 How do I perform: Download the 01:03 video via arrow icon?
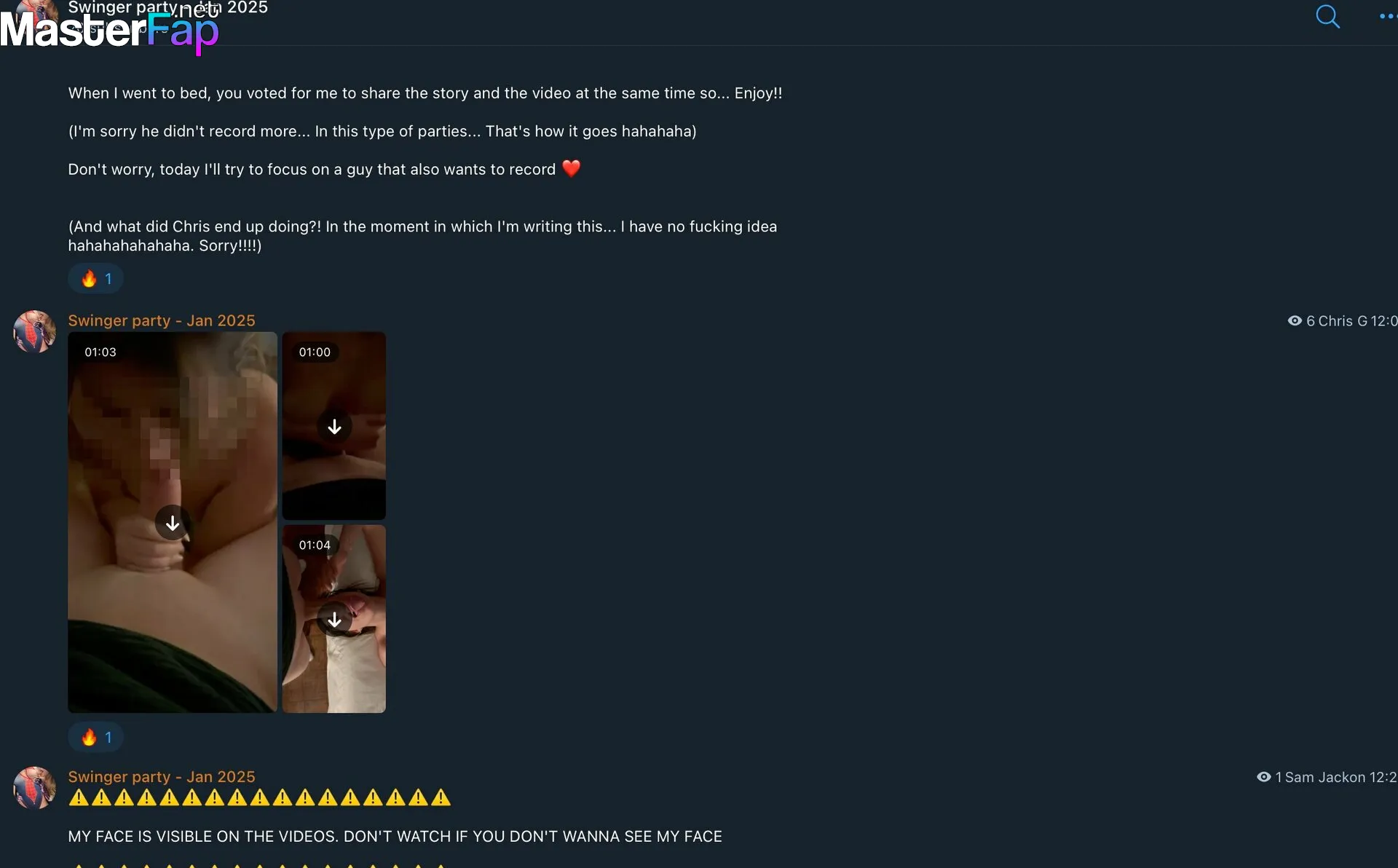173,523
